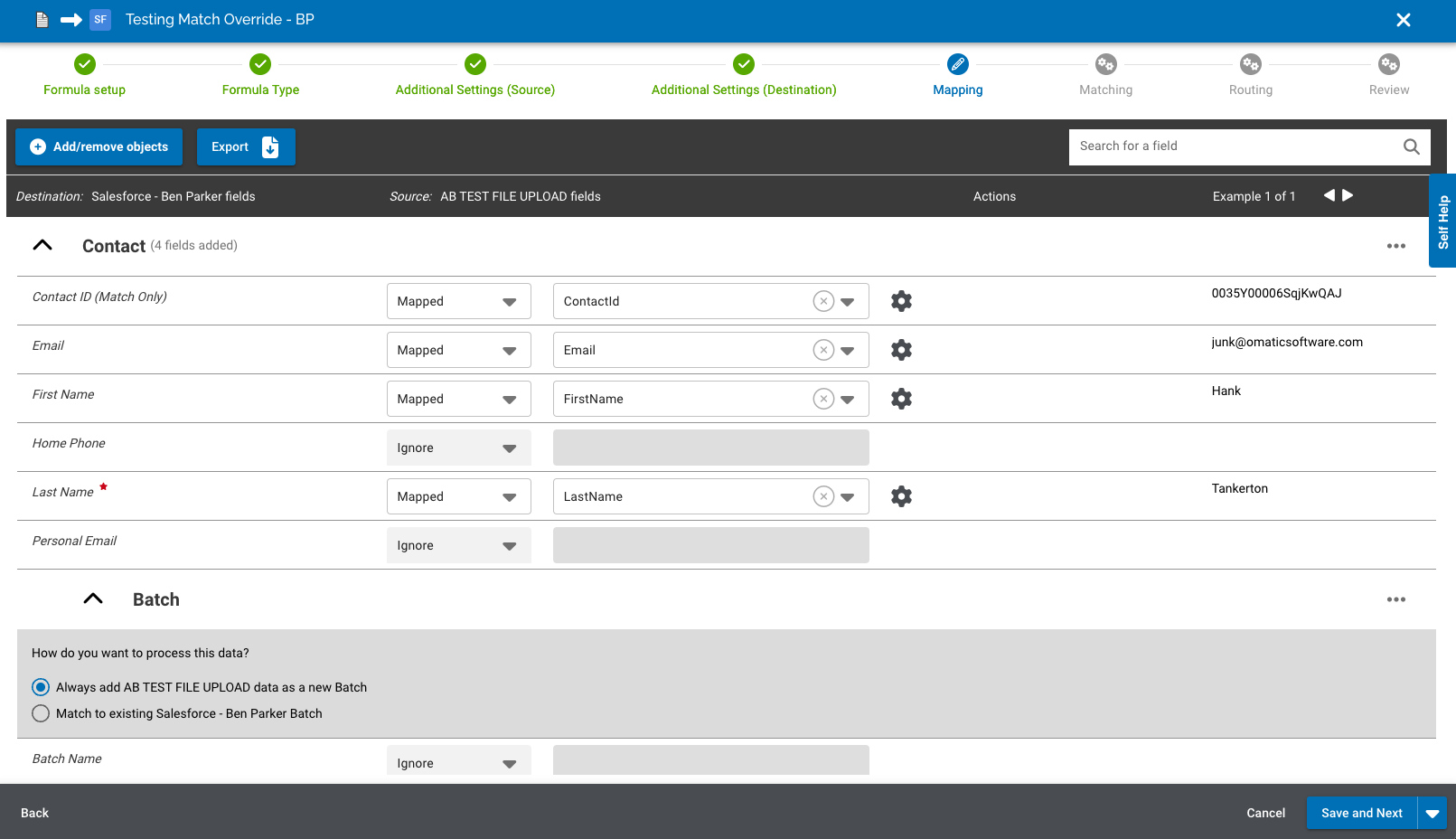Open the ellipsis menu for the Batch section
The width and height of the screenshot is (1456, 839).
click(x=1395, y=599)
